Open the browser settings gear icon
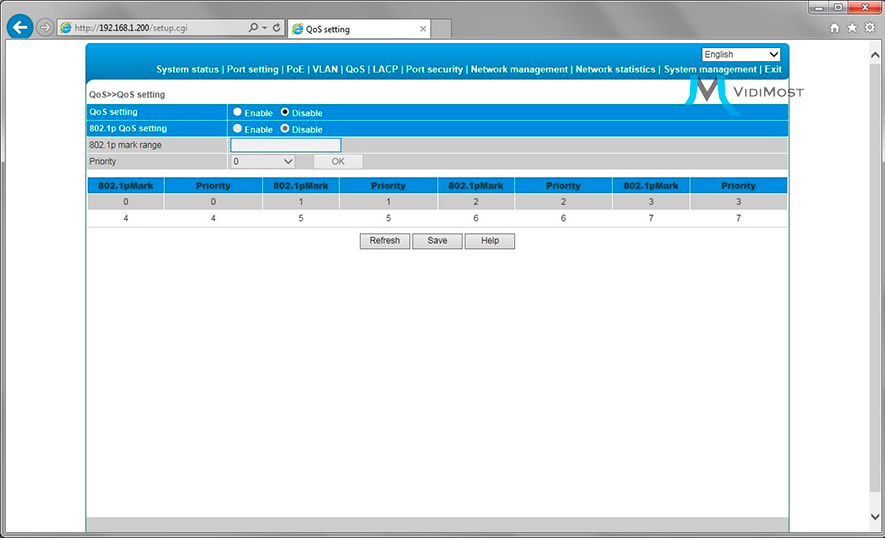This screenshot has width=885, height=538. 869,28
